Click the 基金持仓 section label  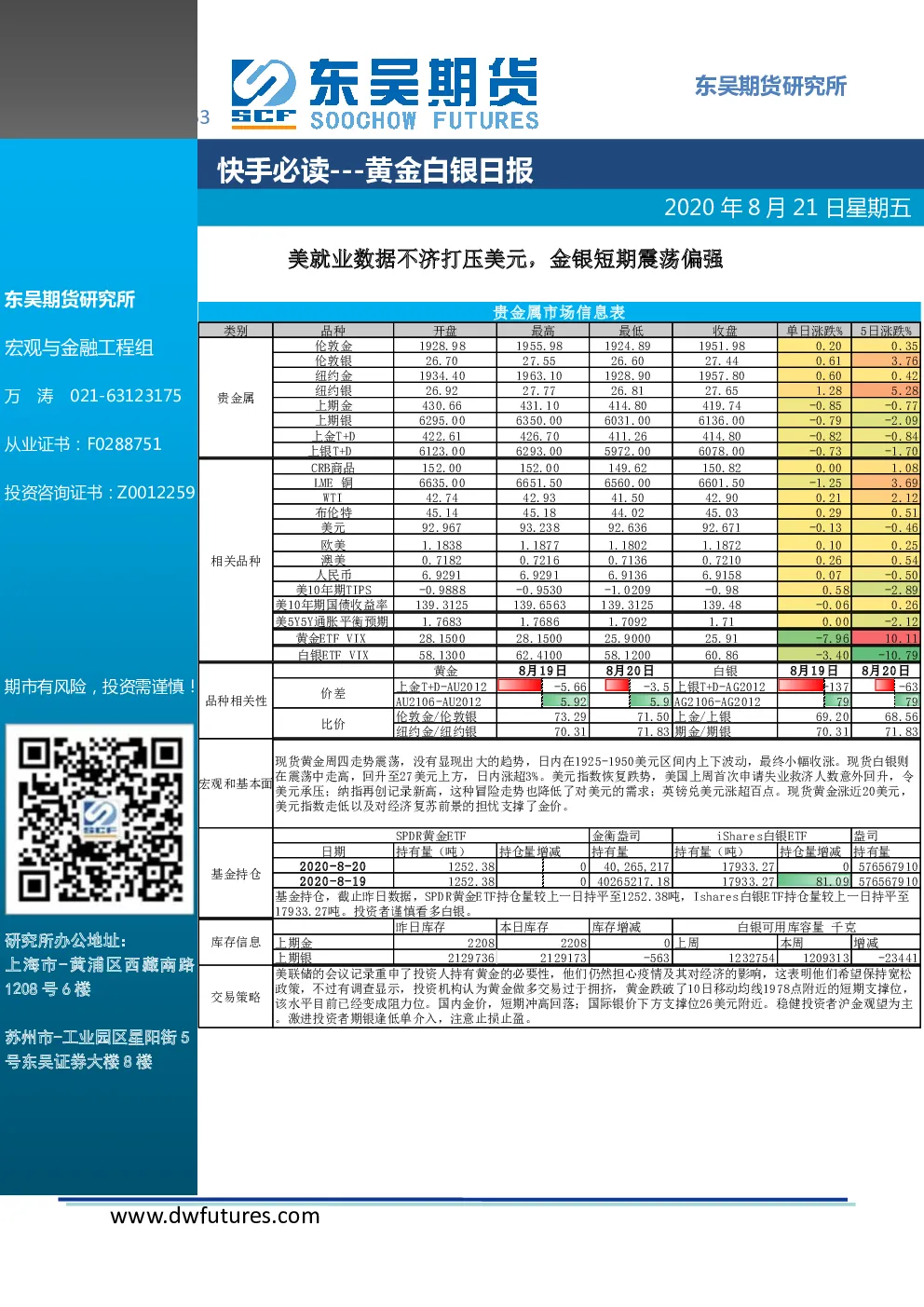[236, 874]
